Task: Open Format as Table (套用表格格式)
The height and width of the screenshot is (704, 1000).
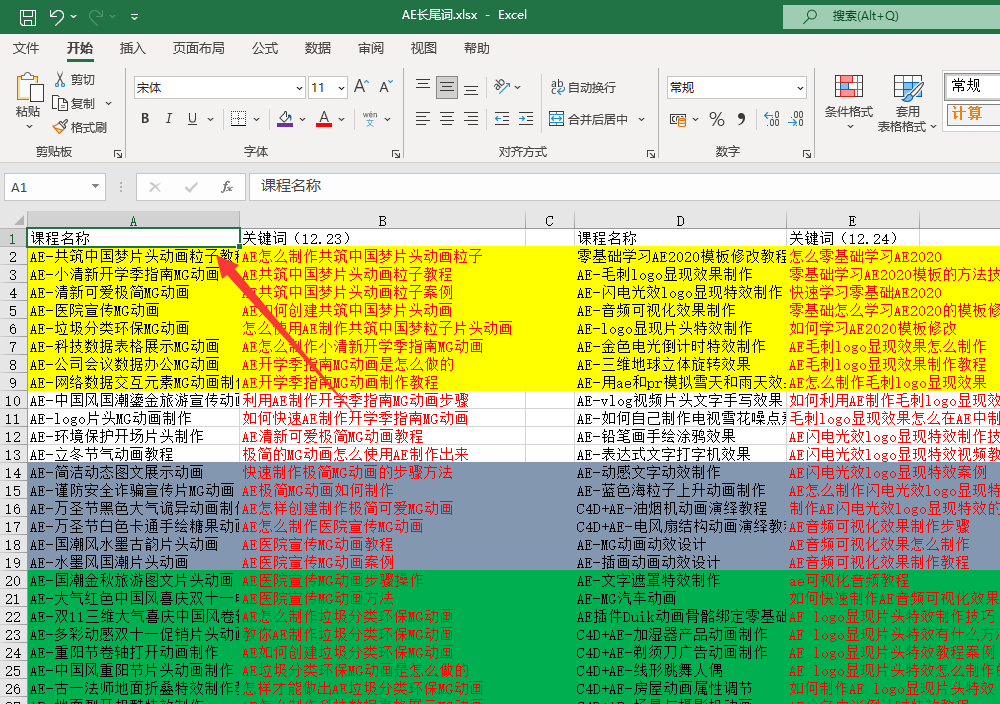Action: pos(907,103)
